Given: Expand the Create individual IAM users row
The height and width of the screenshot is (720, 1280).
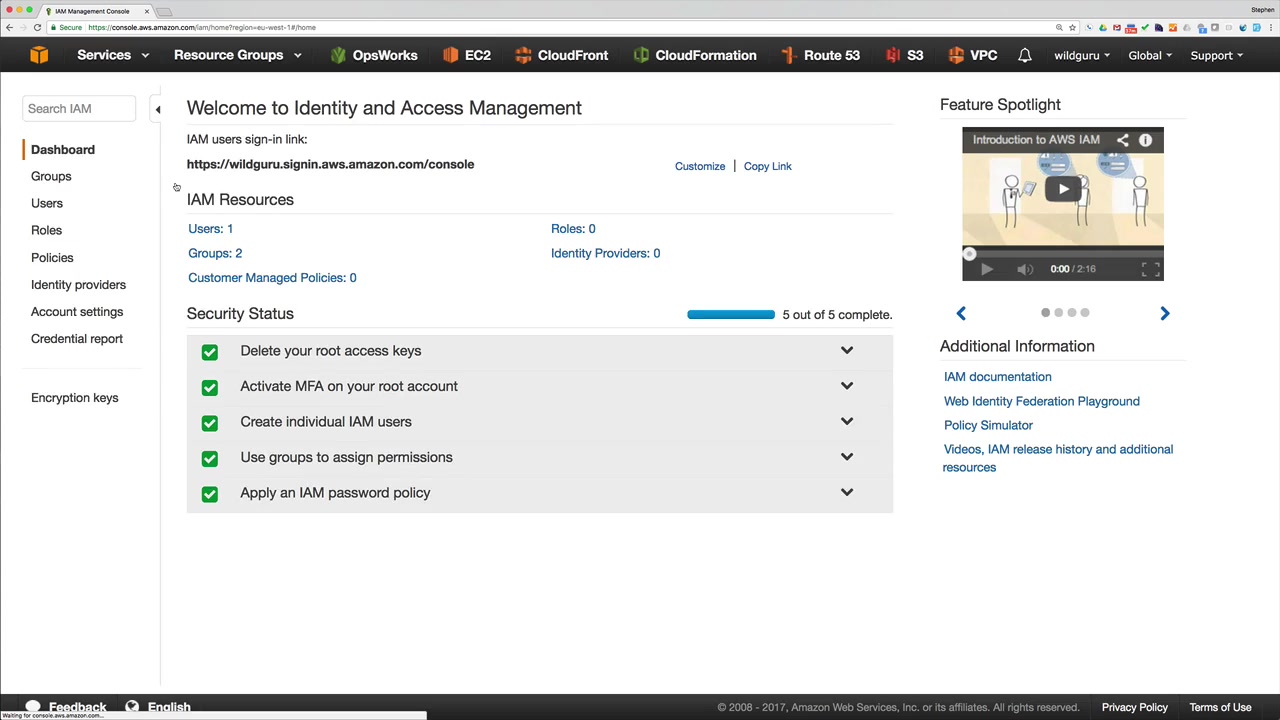Looking at the screenshot, I should click(846, 421).
